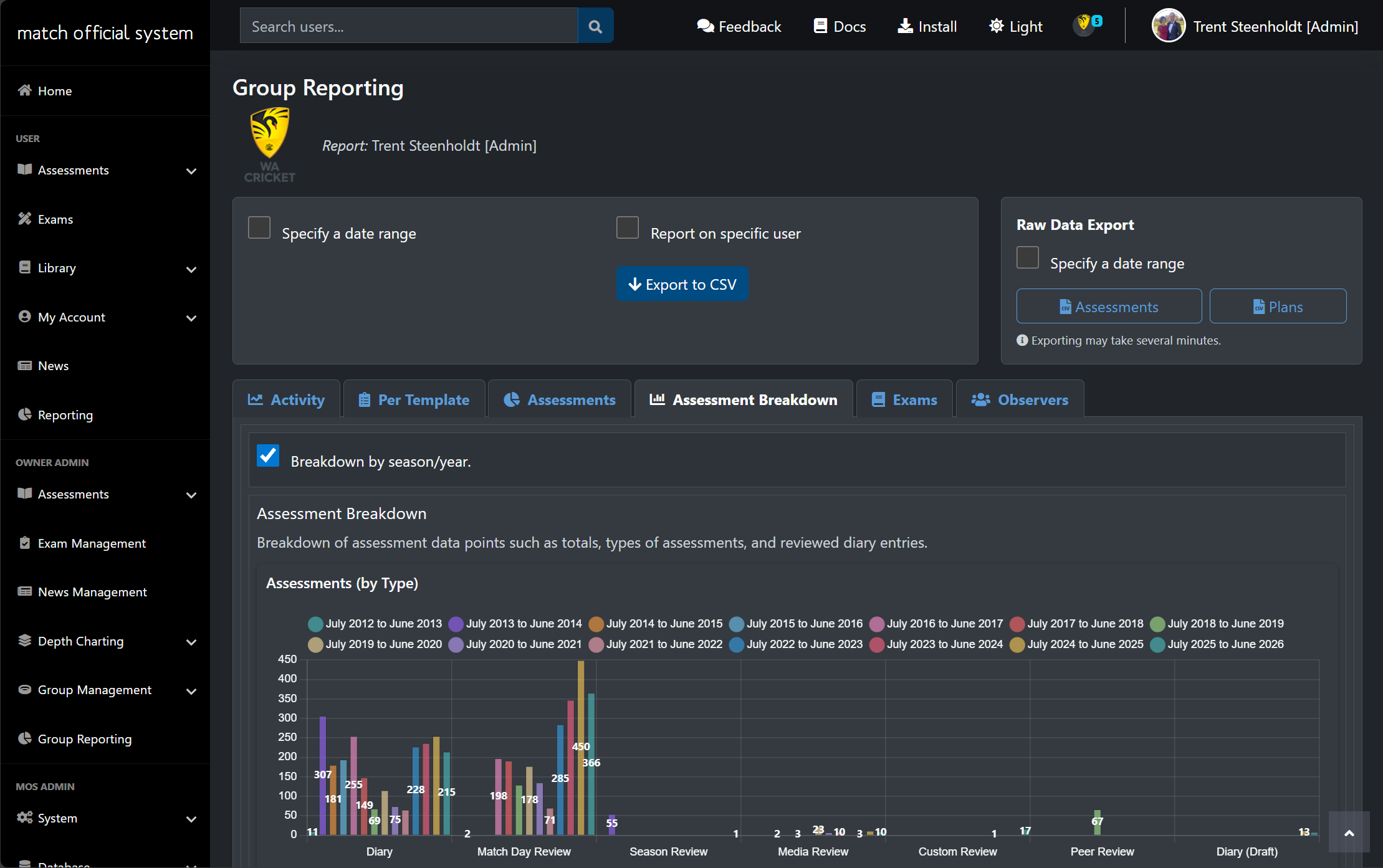1383x868 pixels.
Task: Collapse the My Account section
Action: 191,318
